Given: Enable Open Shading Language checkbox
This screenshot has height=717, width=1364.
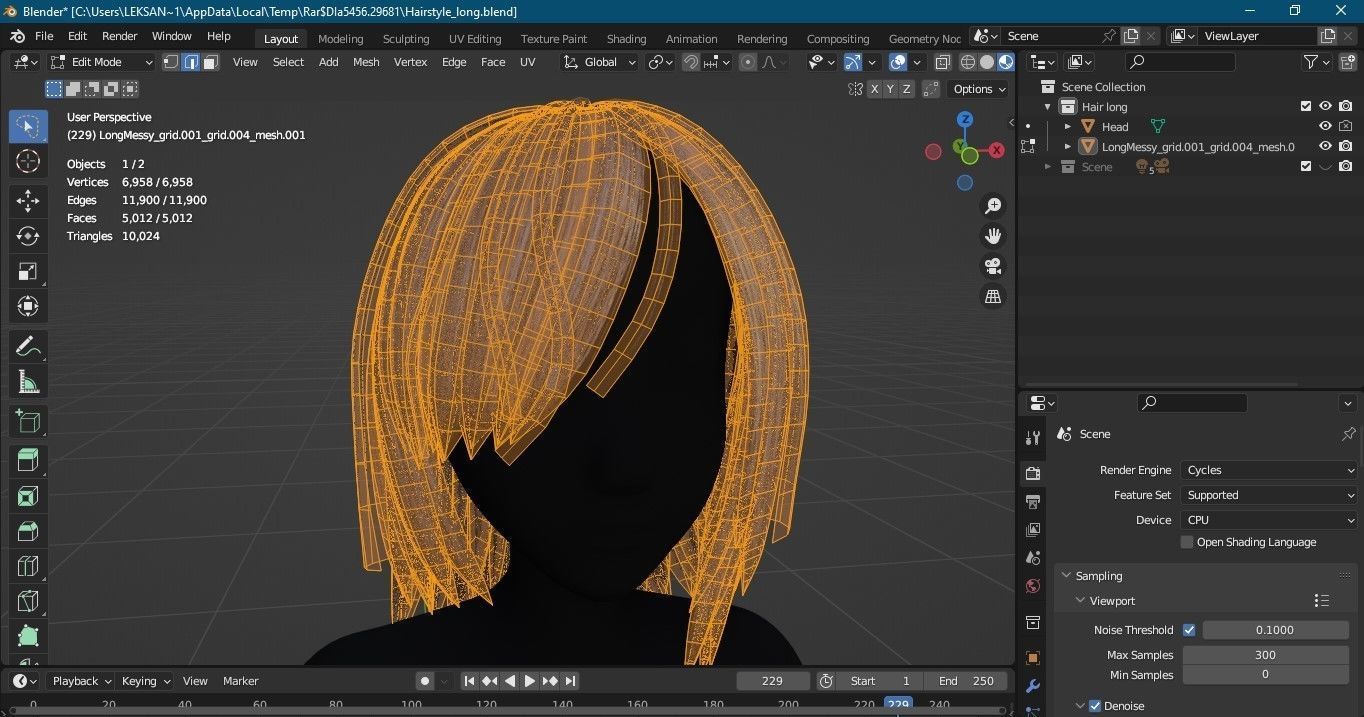Looking at the screenshot, I should pyautogui.click(x=1187, y=542).
